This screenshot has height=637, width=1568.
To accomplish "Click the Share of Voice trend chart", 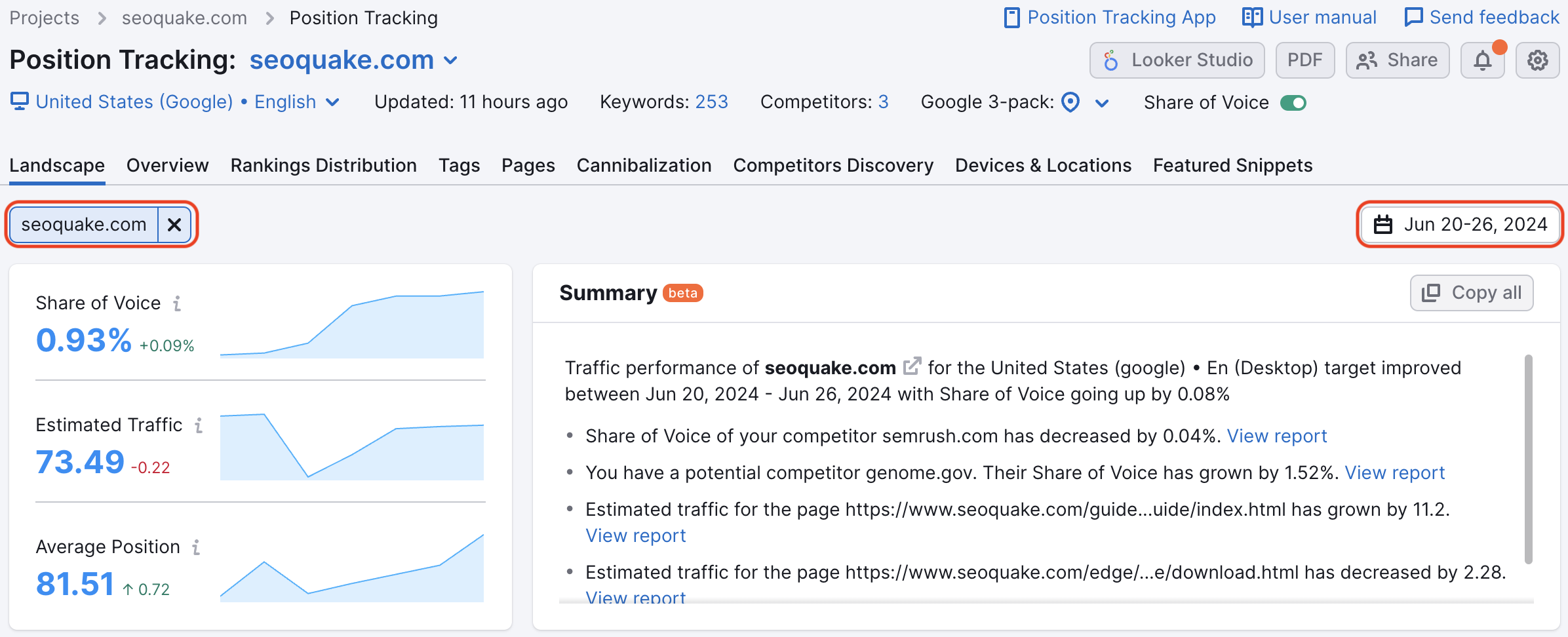I will click(x=352, y=324).
